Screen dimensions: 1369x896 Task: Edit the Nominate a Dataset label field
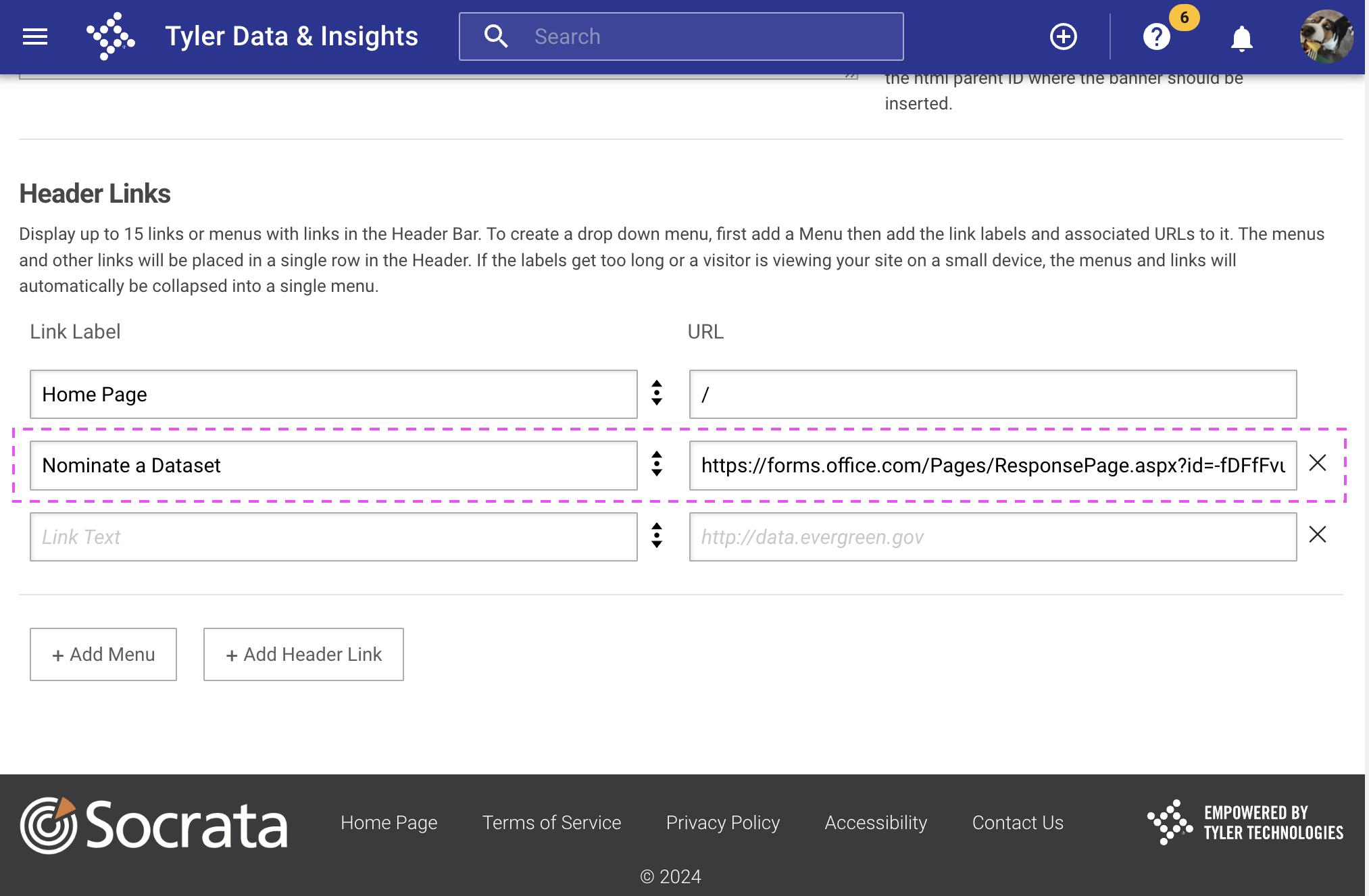pos(334,466)
